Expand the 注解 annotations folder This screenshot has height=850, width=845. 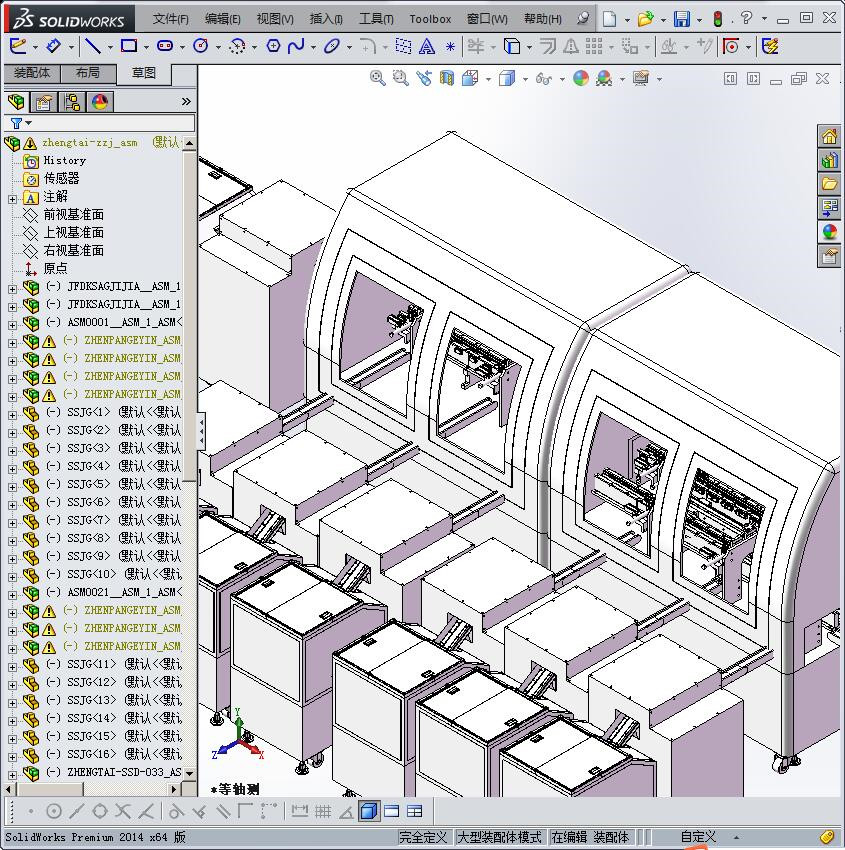click(12, 197)
